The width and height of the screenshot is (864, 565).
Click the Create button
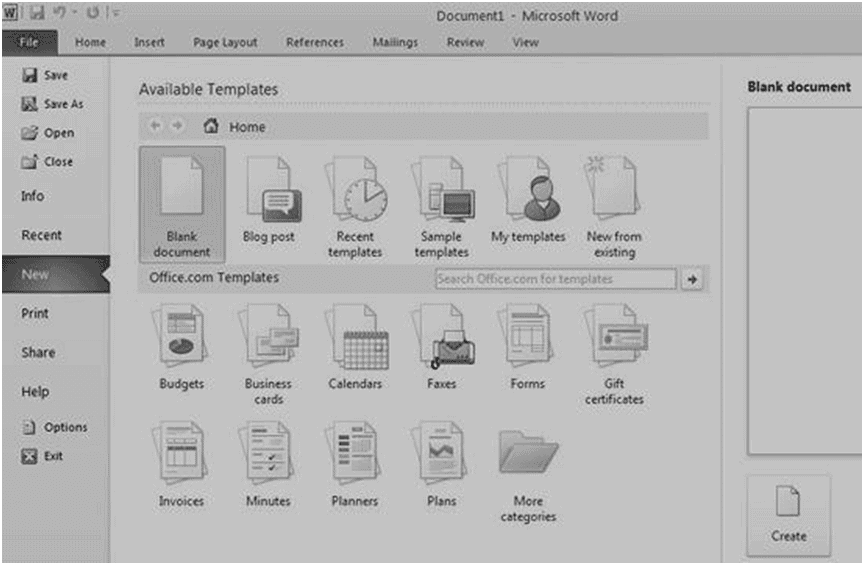788,514
